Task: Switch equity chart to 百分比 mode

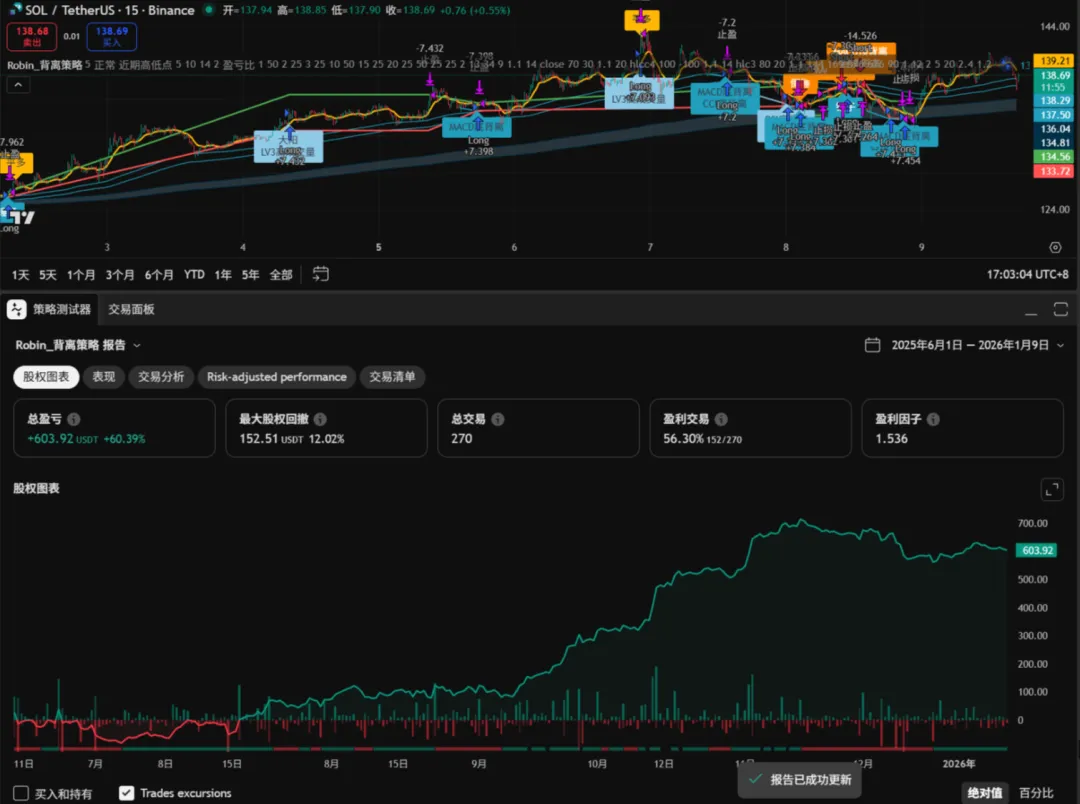Action: click(x=1036, y=793)
